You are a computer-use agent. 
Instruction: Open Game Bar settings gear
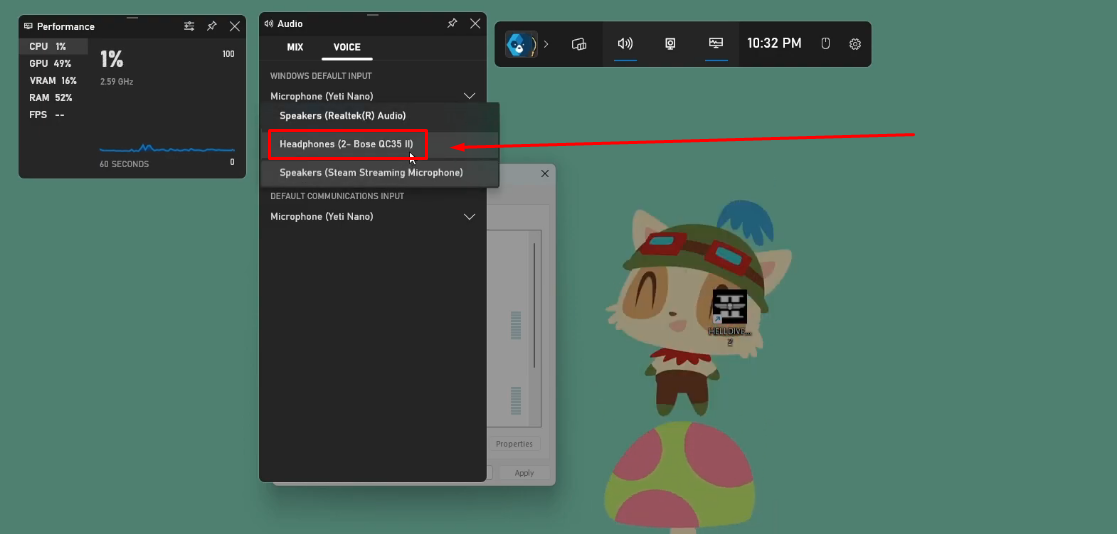(855, 44)
